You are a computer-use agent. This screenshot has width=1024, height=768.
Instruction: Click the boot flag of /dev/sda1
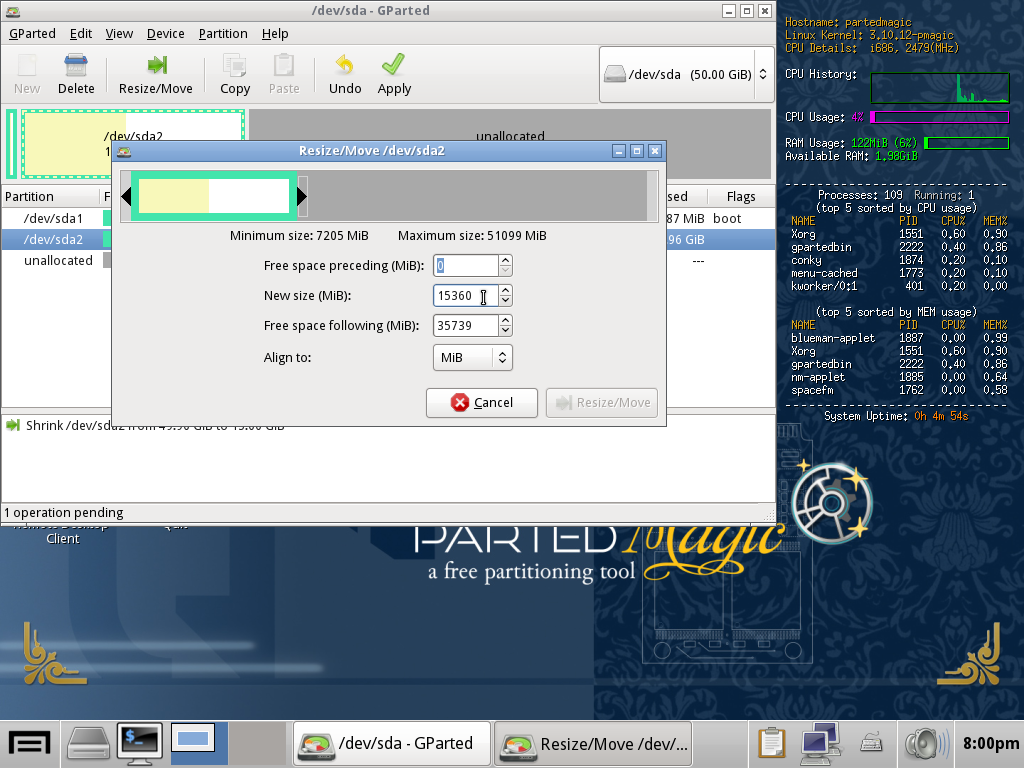(x=727, y=218)
